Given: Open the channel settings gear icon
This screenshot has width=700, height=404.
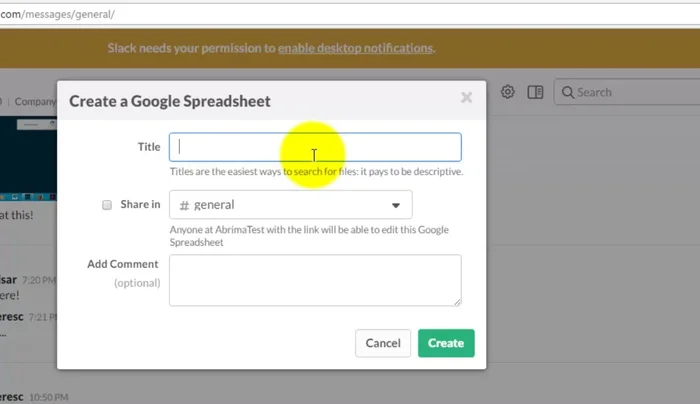Looking at the screenshot, I should coord(508,92).
